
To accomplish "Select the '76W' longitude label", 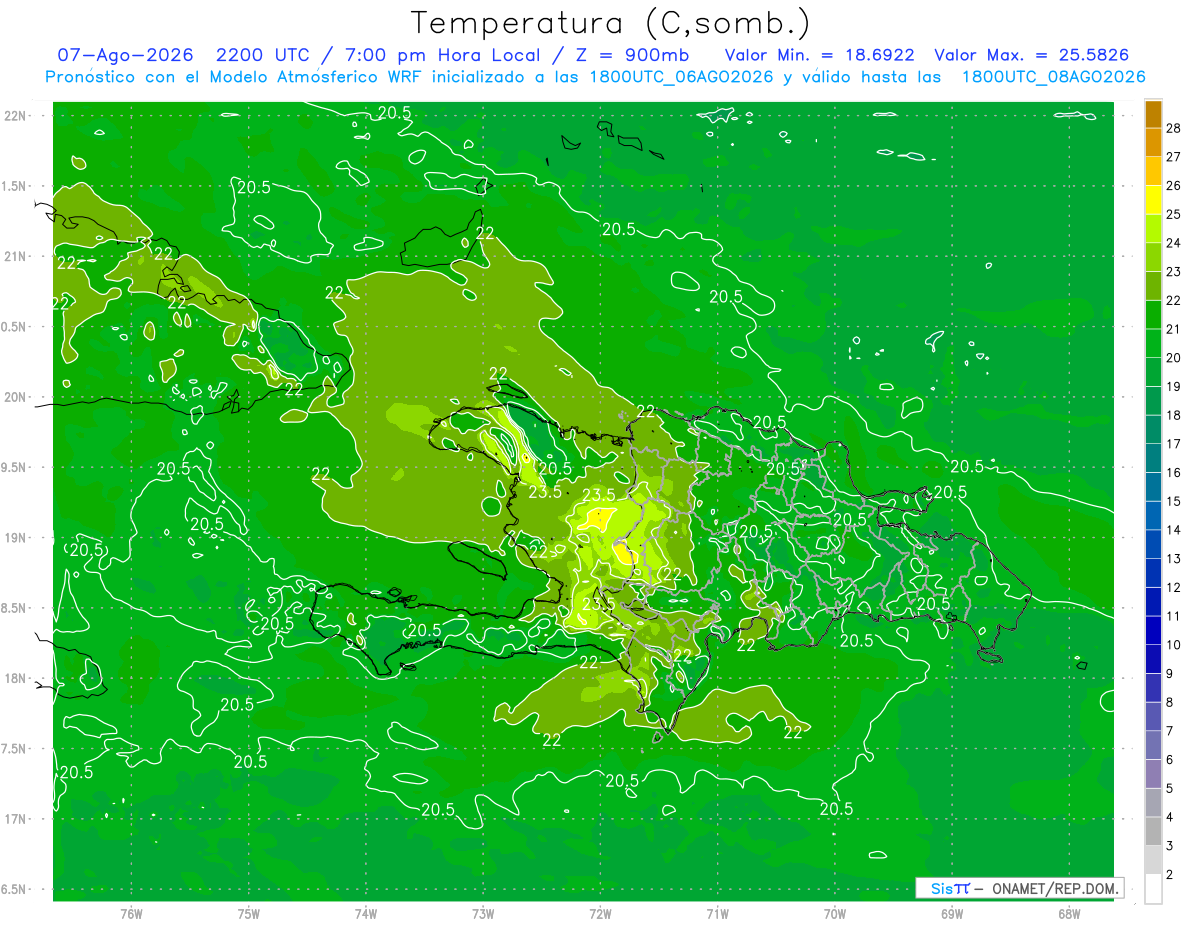I will 131,914.
